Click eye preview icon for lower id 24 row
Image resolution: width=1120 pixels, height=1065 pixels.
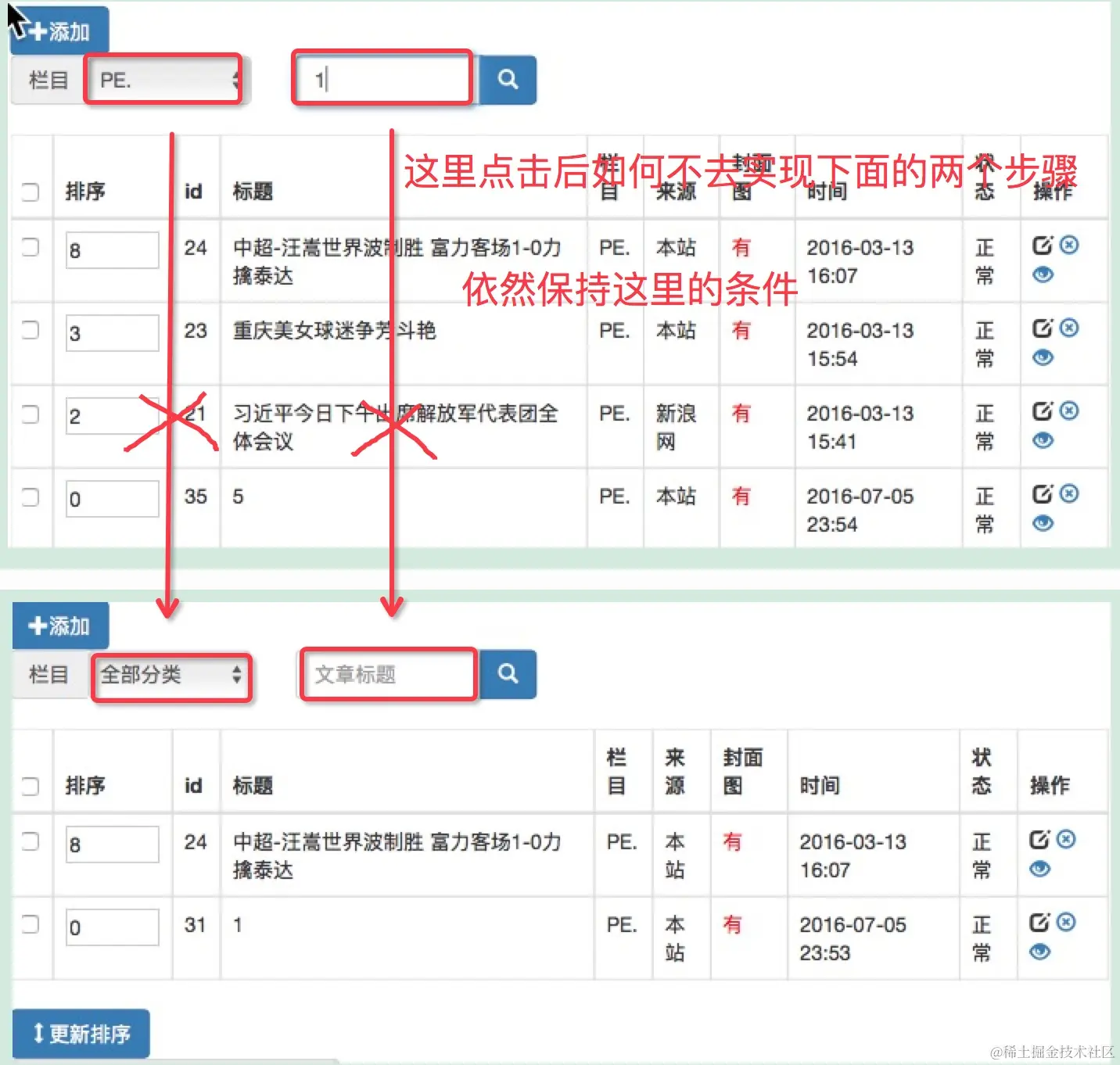pyautogui.click(x=1039, y=869)
